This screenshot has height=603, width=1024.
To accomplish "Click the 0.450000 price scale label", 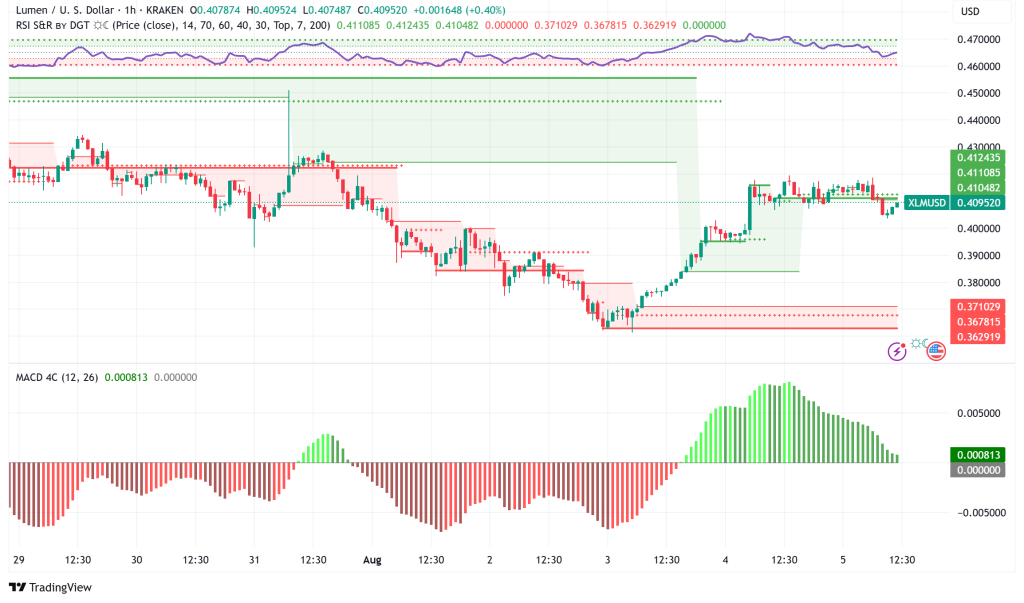I will (x=978, y=93).
